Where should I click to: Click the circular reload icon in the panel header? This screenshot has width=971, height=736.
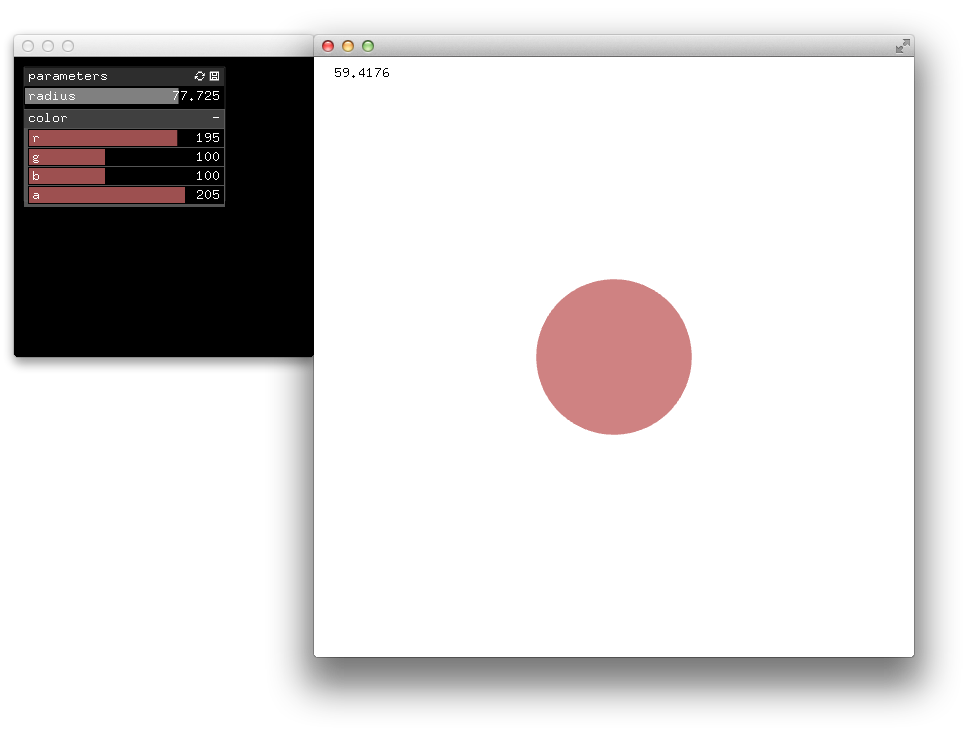199,76
